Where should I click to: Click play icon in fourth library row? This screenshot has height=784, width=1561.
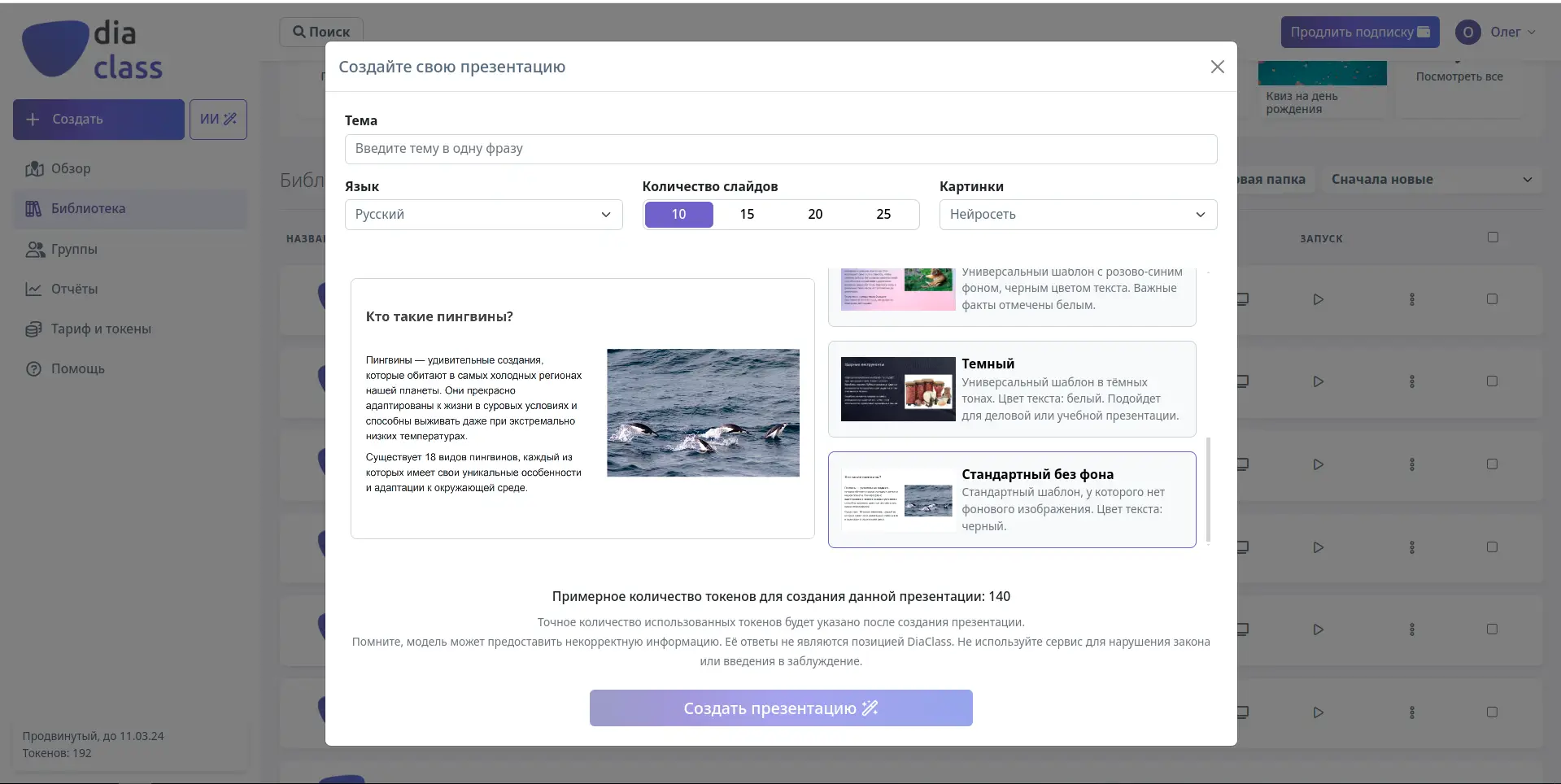(1319, 548)
